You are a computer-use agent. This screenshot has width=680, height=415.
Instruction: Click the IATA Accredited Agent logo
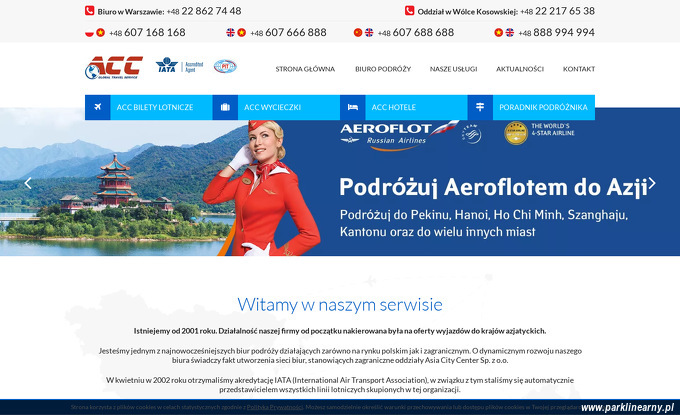180,66
